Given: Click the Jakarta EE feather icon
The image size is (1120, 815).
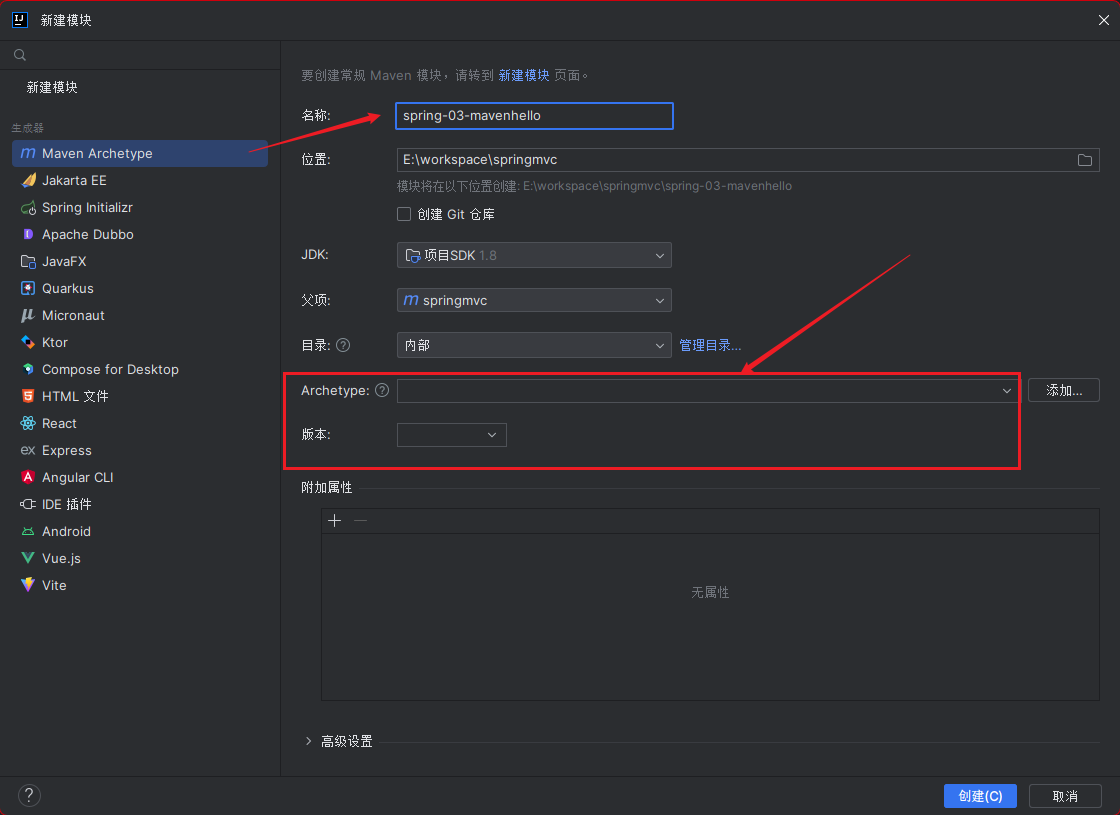Looking at the screenshot, I should pos(28,181).
